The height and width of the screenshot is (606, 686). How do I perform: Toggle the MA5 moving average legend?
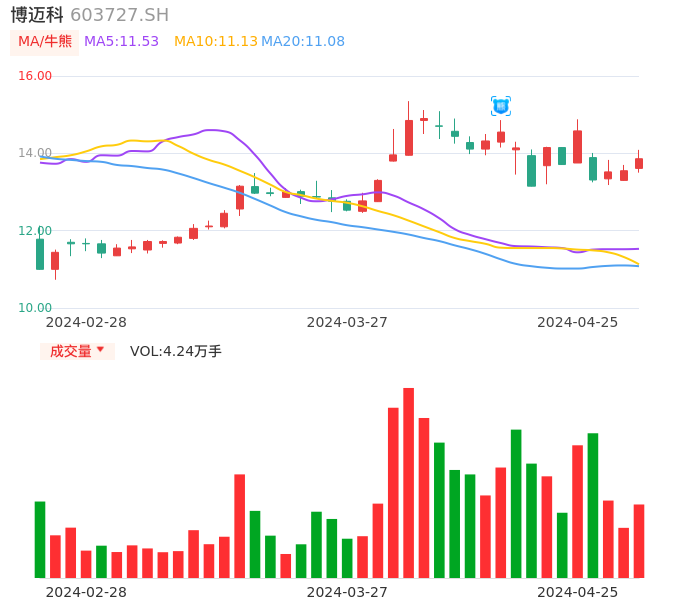(x=121, y=42)
